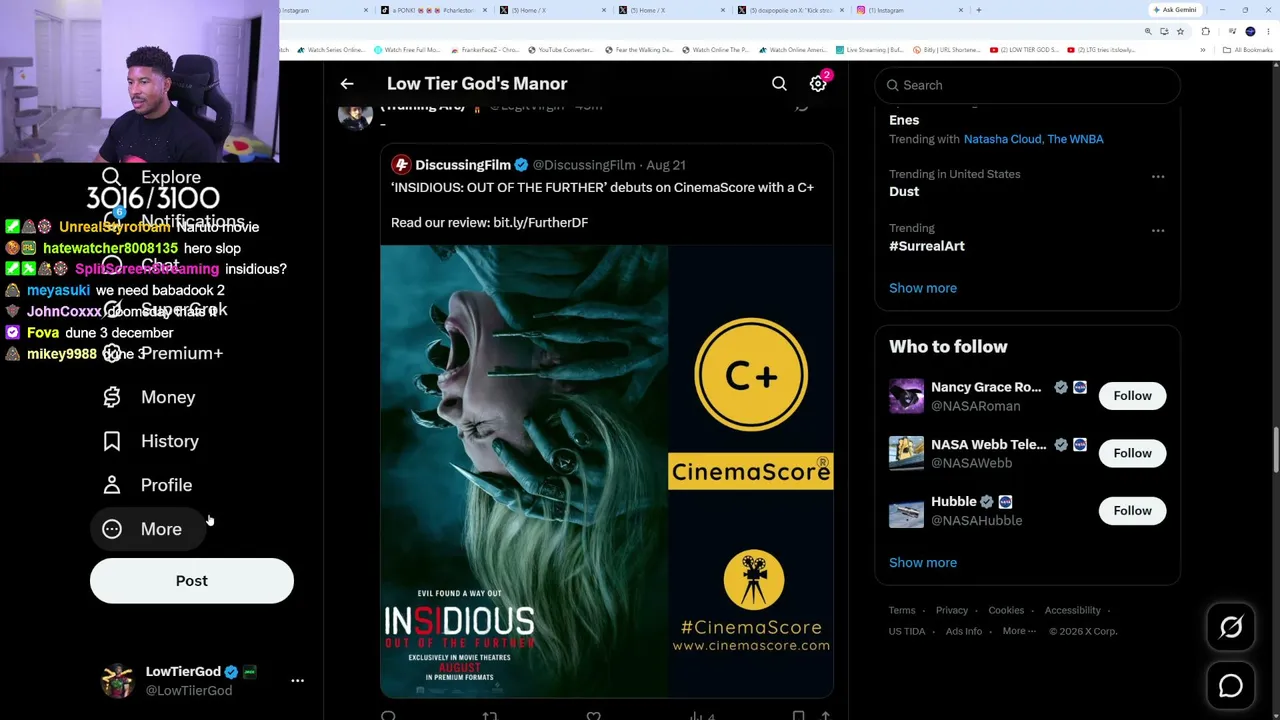Open the Accessibility footer link
1280x720 pixels.
(x=1073, y=610)
